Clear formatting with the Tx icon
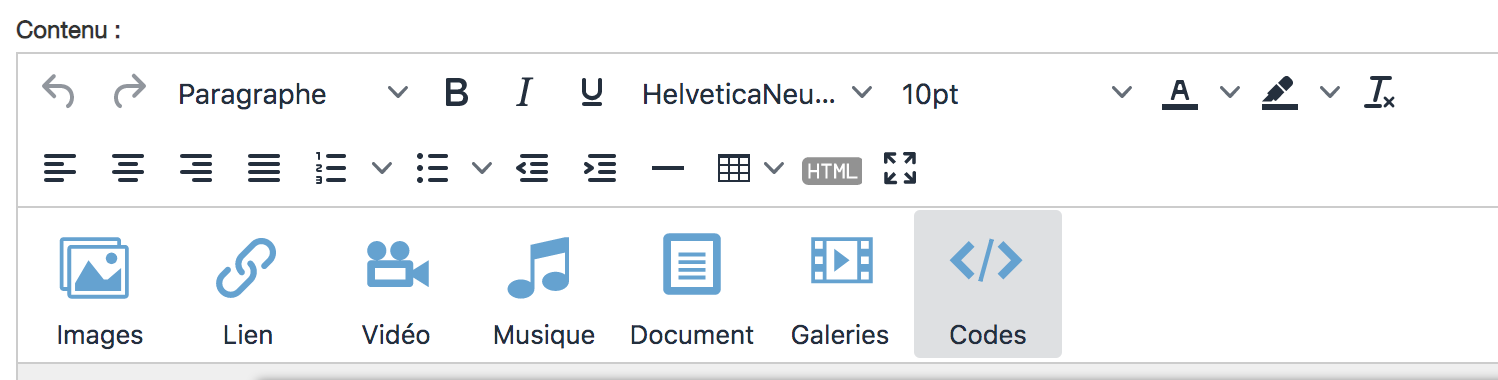The width and height of the screenshot is (1498, 380). pos(1380,93)
